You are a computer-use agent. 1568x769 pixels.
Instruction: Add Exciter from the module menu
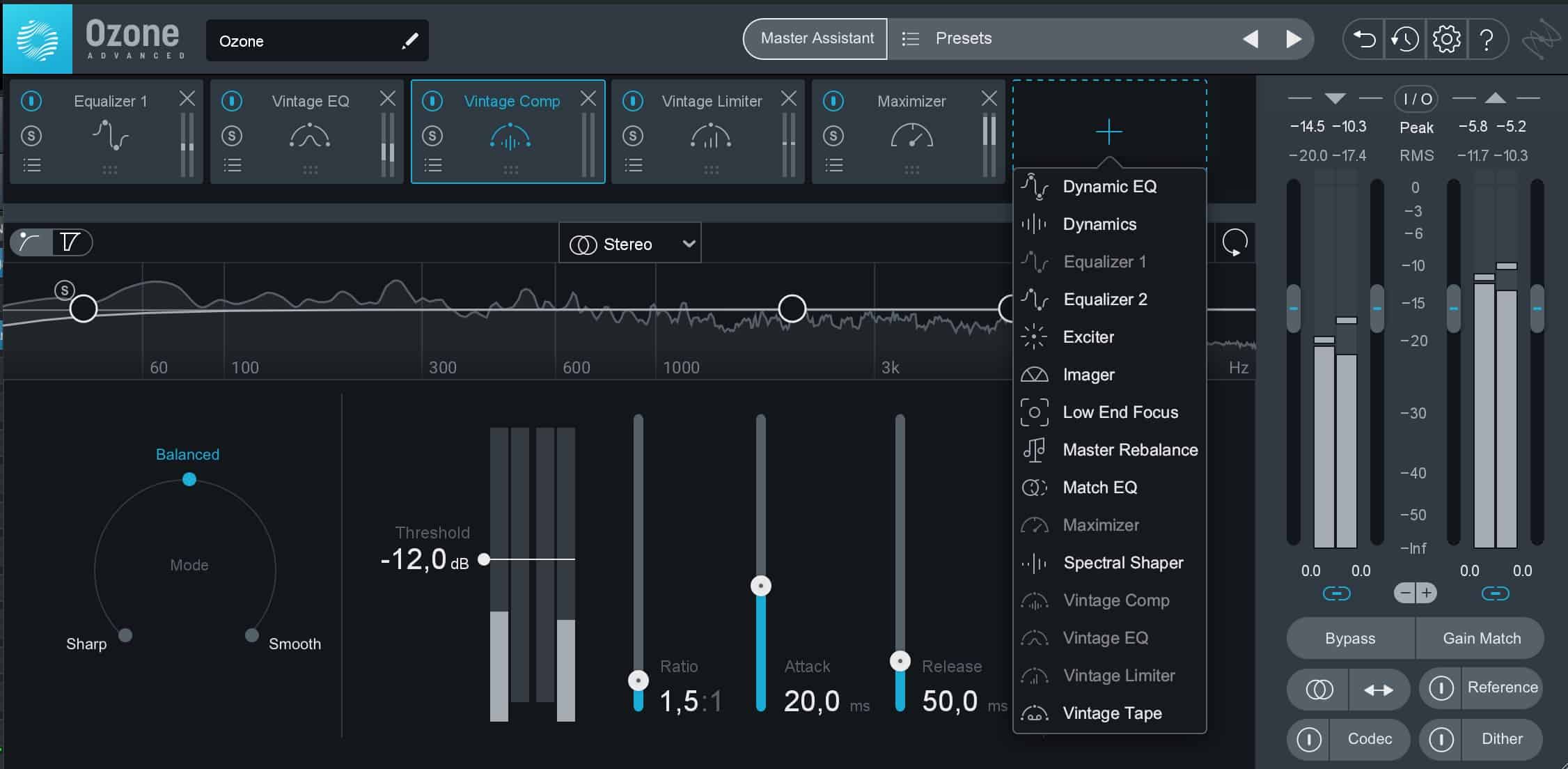pos(1110,337)
